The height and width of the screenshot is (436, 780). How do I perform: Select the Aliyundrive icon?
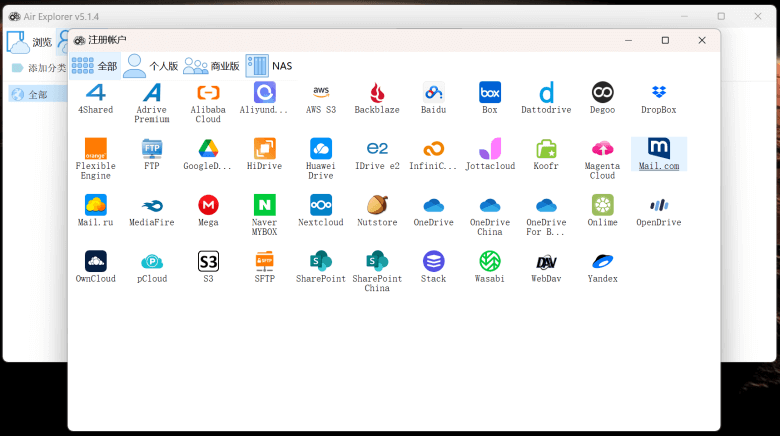coord(264,93)
